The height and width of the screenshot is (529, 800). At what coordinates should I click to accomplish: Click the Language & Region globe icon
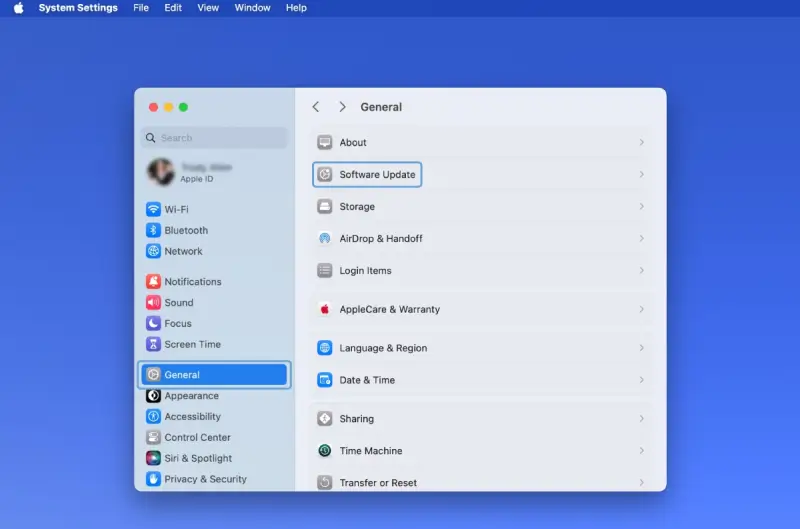tap(324, 348)
